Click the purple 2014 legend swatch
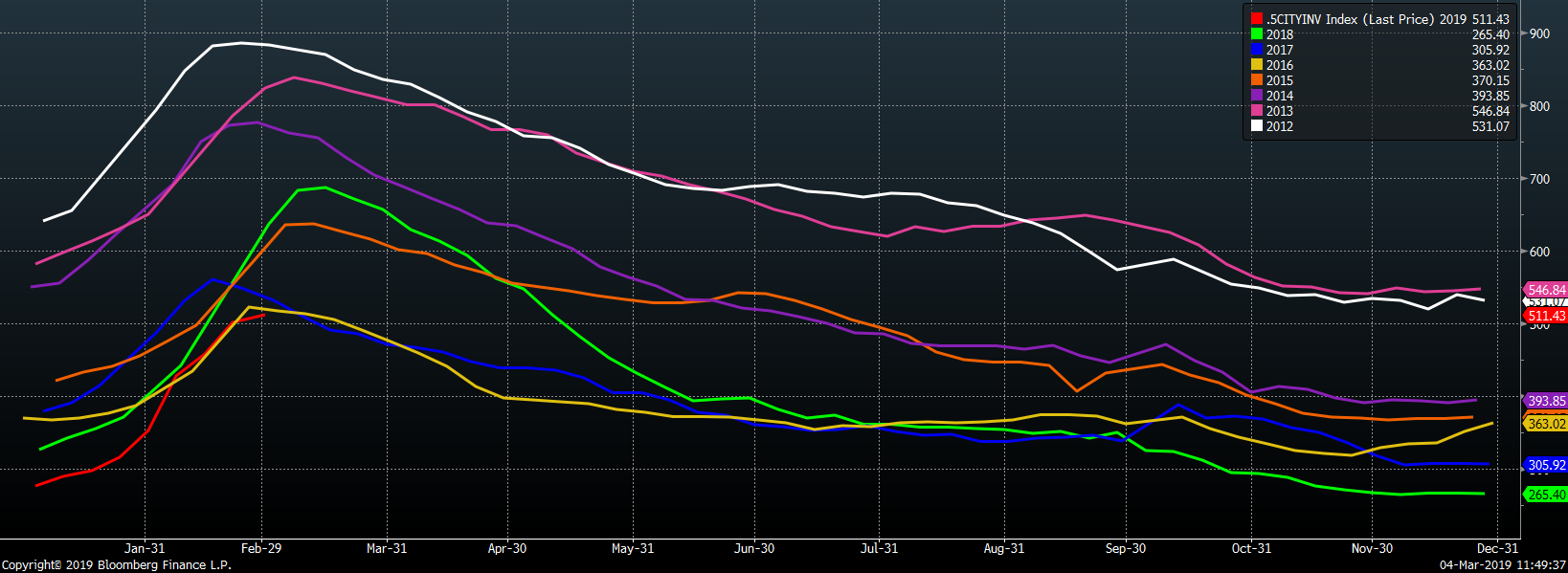Screen dimensions: 1568x573 (x=1256, y=96)
